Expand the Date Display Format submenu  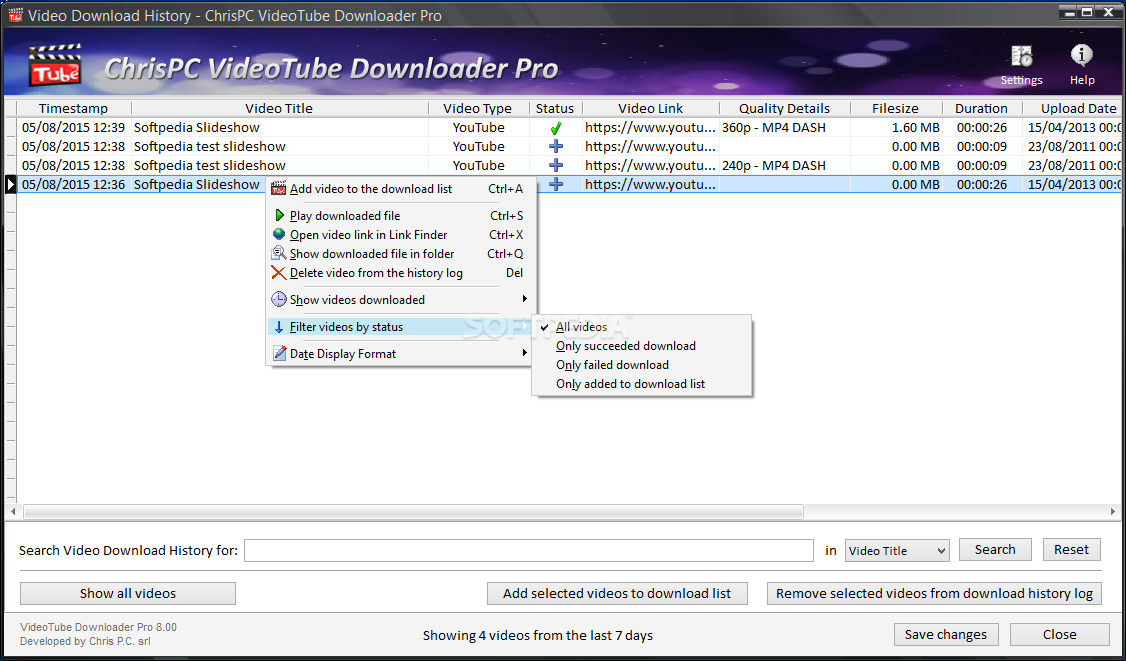[525, 353]
